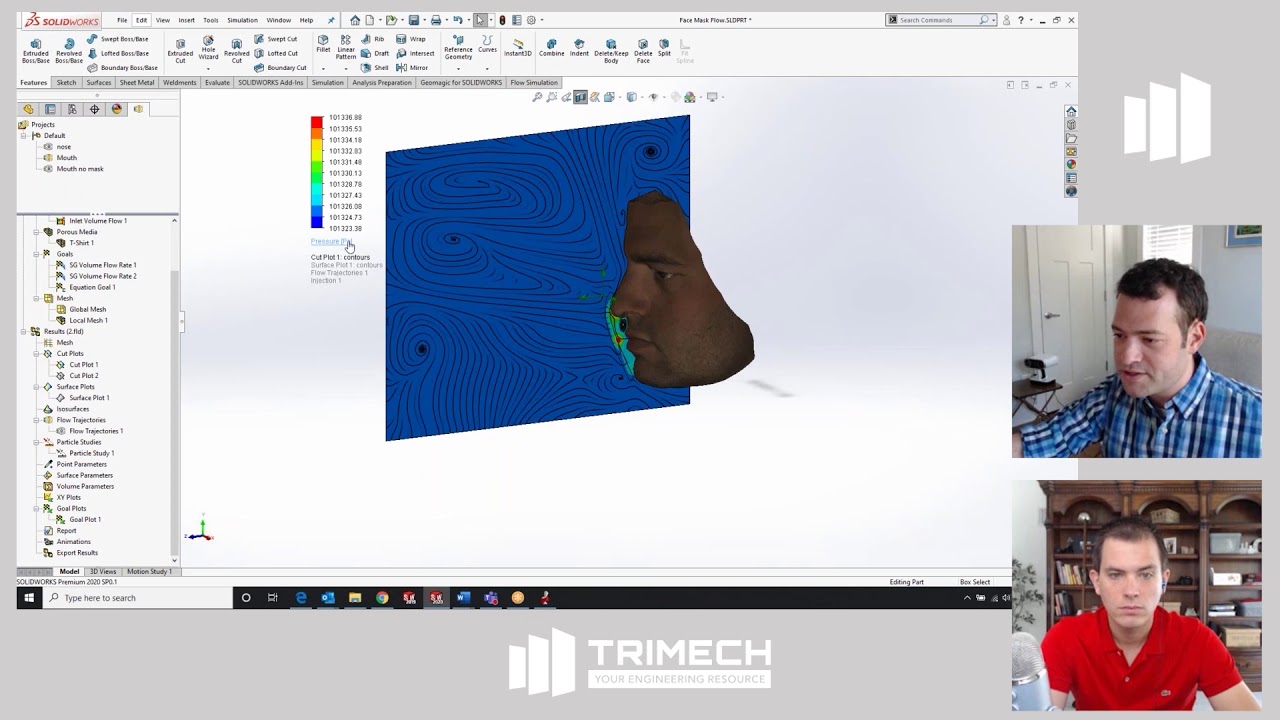Switch to the 3D Views tab
Screen dimensions: 1280x720
(x=103, y=572)
